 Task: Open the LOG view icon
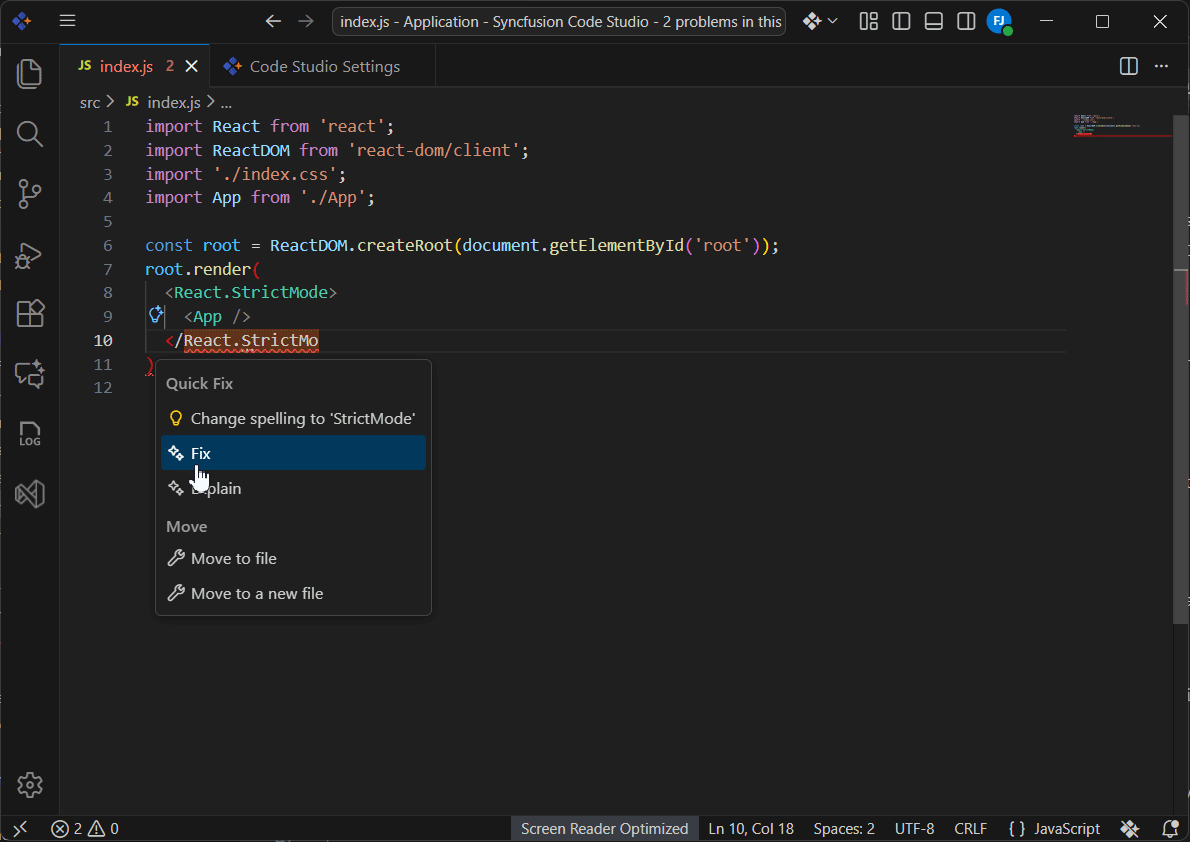click(x=30, y=434)
